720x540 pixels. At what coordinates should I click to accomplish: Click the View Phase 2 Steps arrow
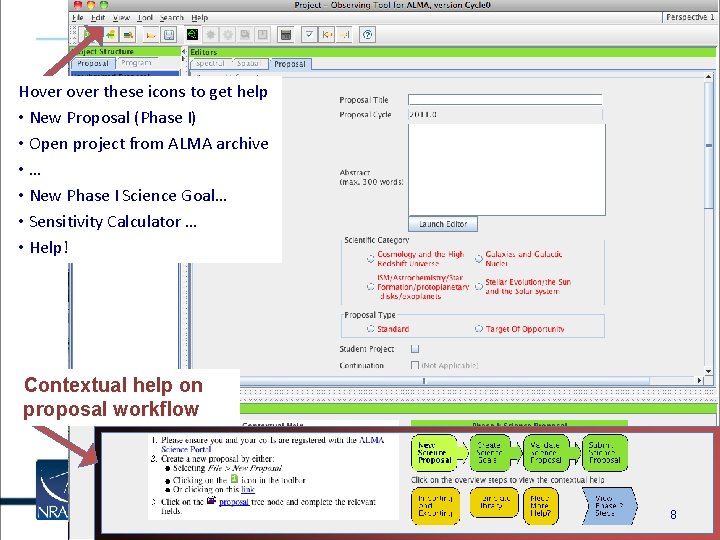click(609, 506)
